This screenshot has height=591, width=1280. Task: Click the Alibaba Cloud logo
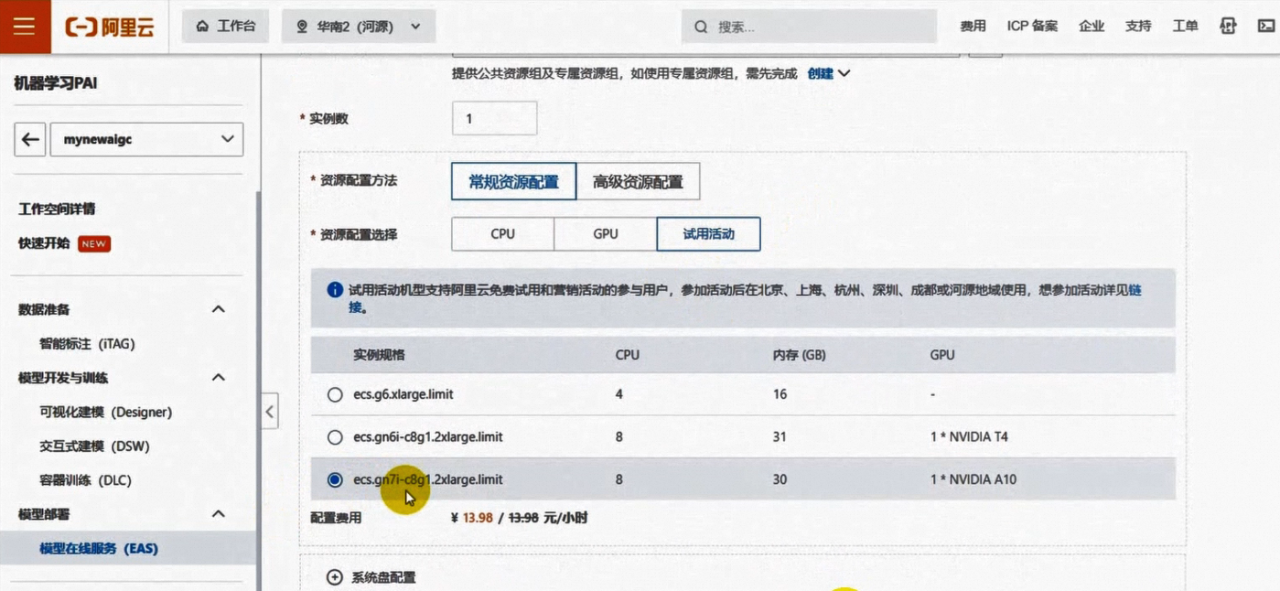pos(110,27)
